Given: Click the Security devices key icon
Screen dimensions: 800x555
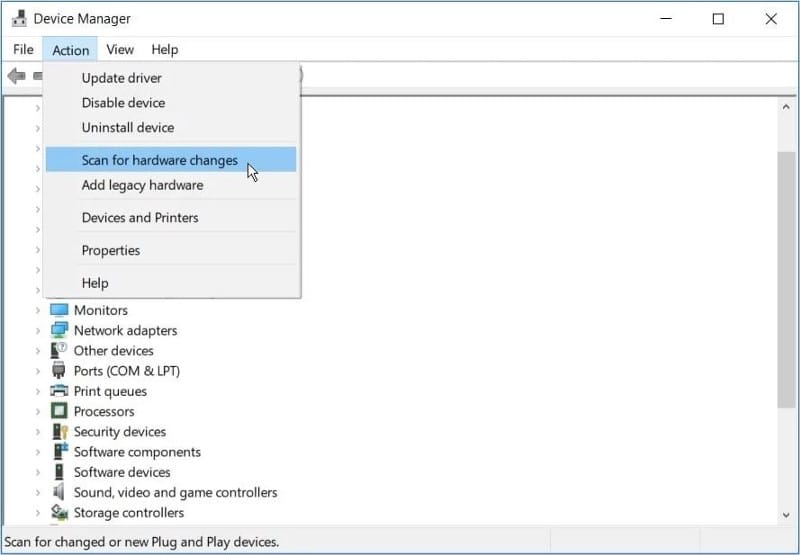Looking at the screenshot, I should click(60, 432).
